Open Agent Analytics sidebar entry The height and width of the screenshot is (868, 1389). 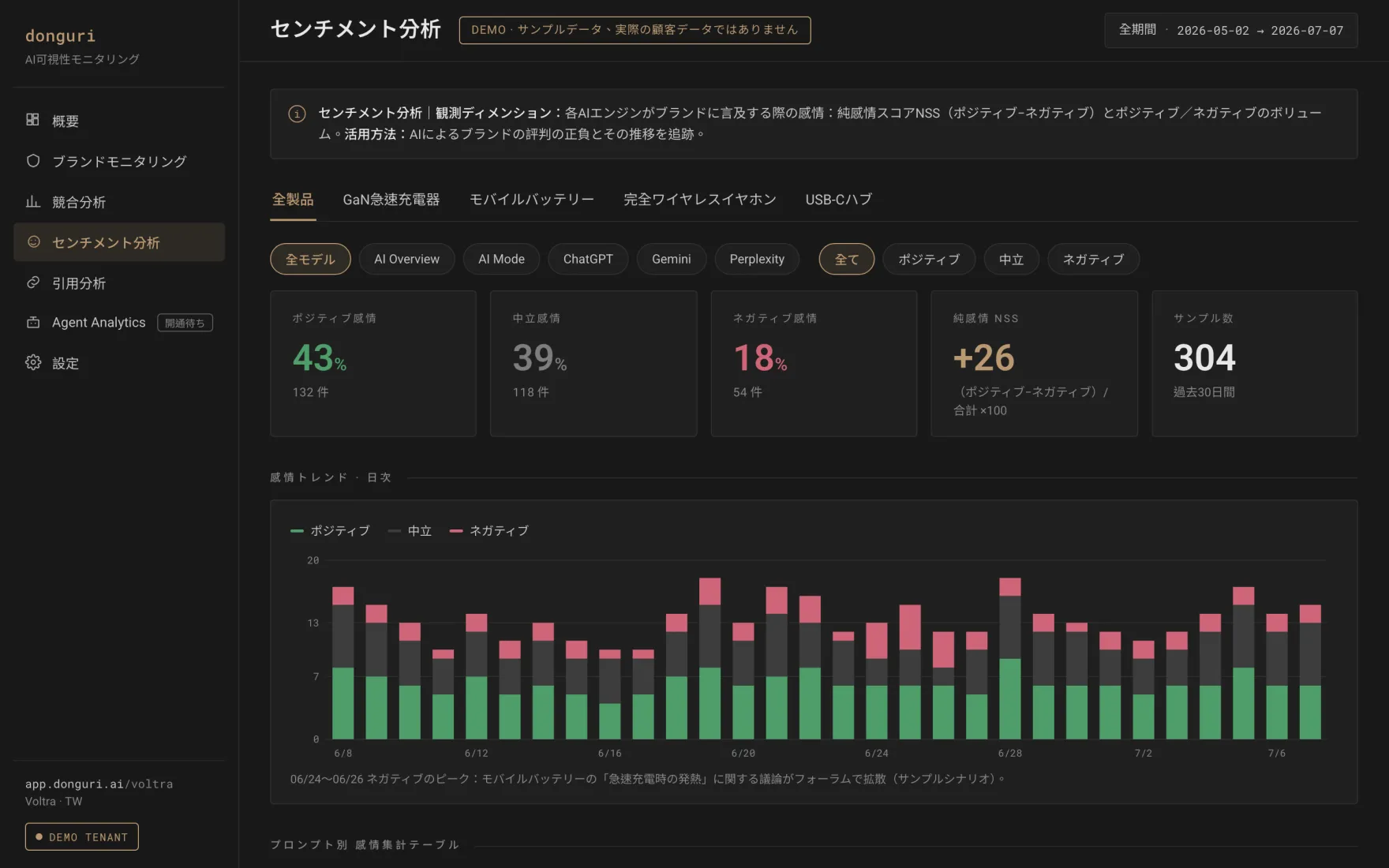point(119,323)
